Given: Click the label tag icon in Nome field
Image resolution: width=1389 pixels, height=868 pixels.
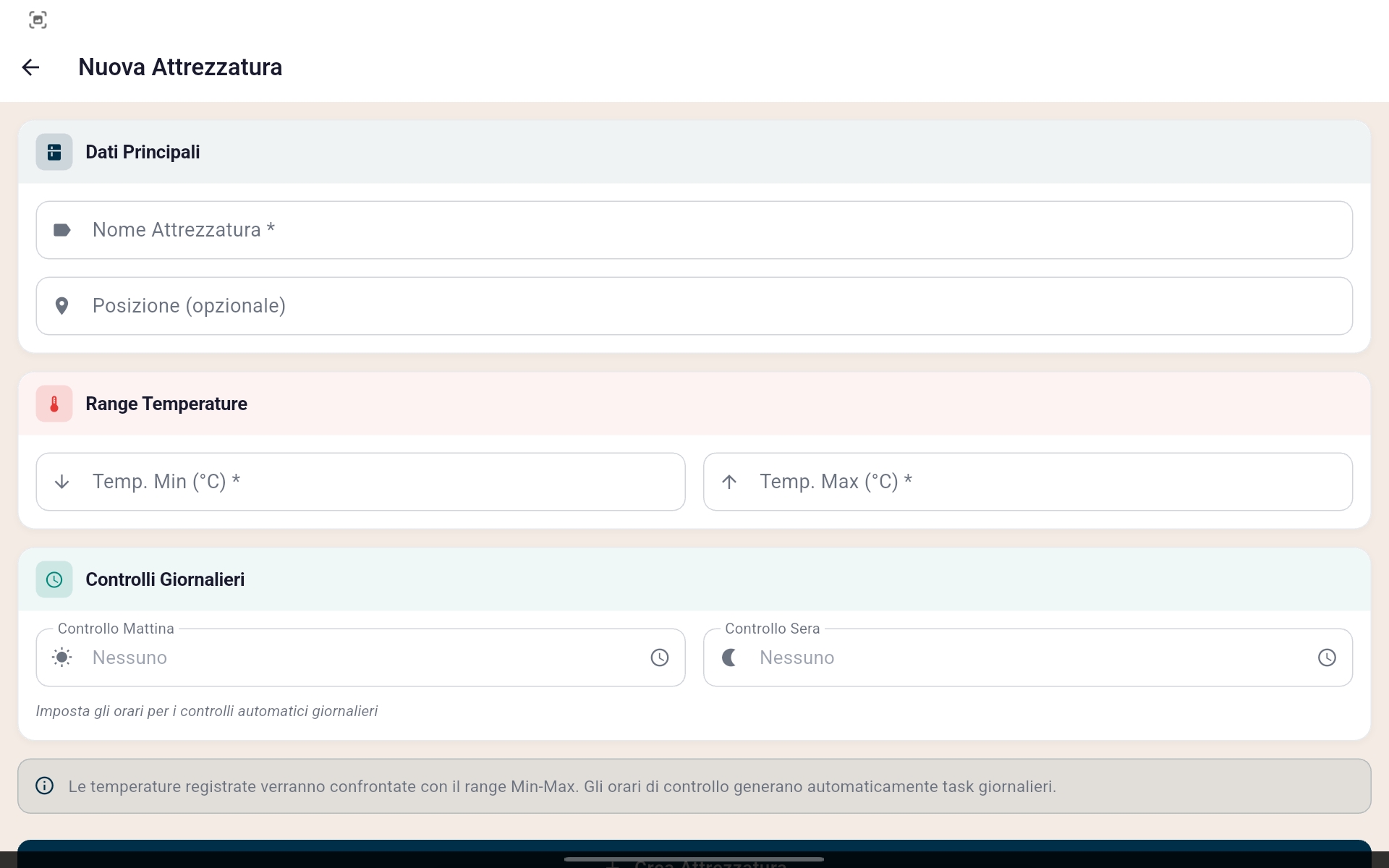Looking at the screenshot, I should [x=62, y=230].
